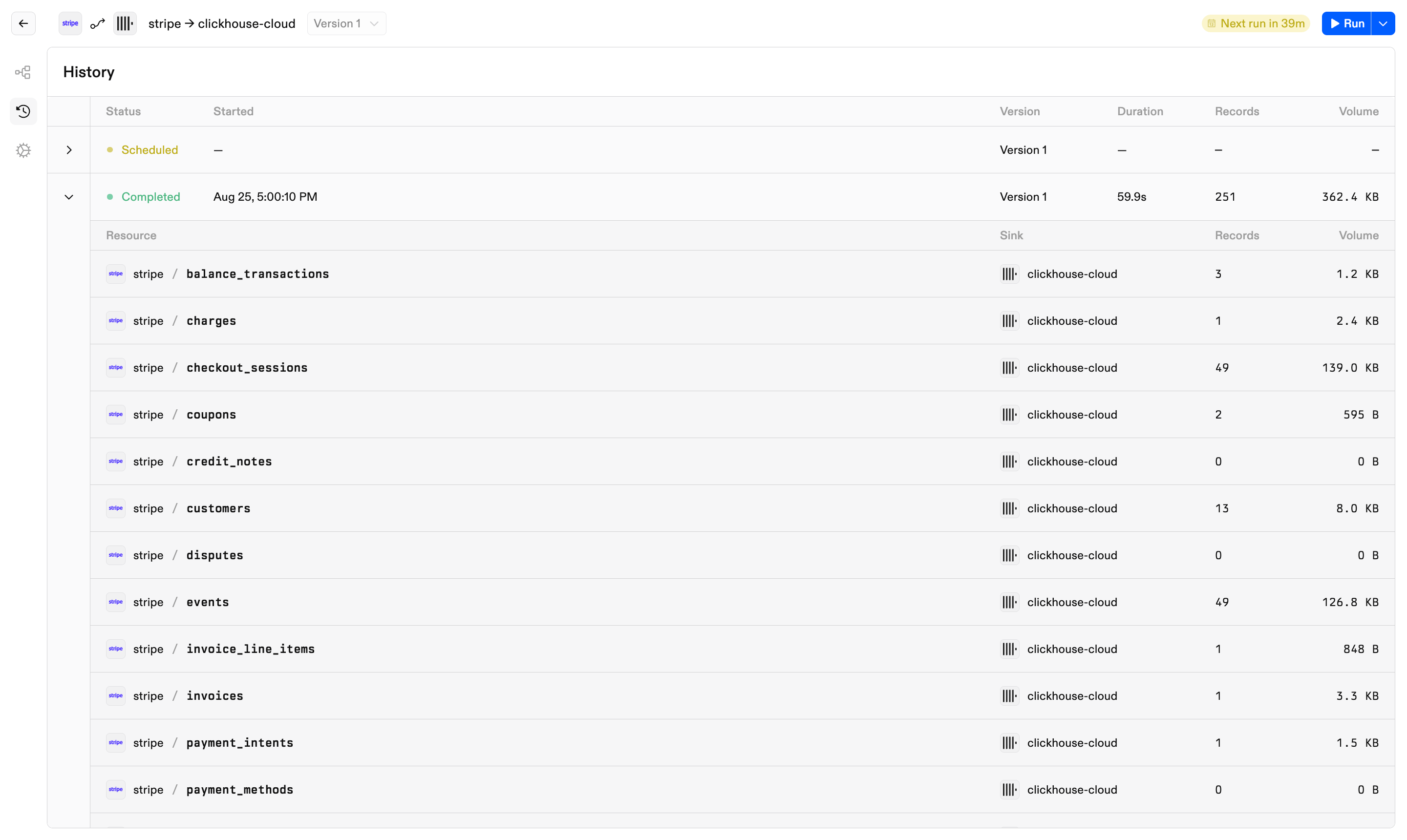Select the invoice_line_items resource name
Image resolution: width=1407 pixels, height=840 pixels.
(251, 649)
